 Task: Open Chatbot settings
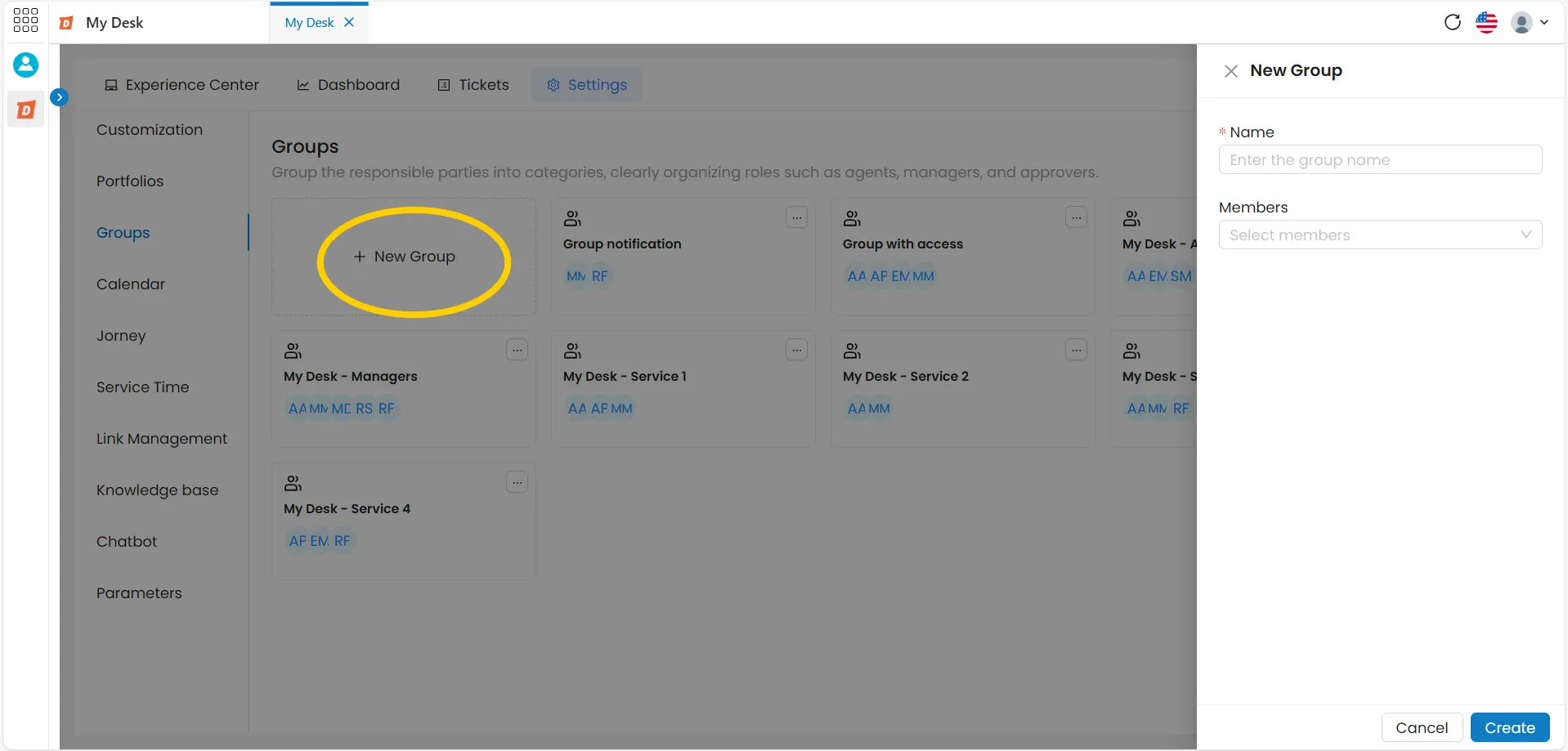(127, 542)
